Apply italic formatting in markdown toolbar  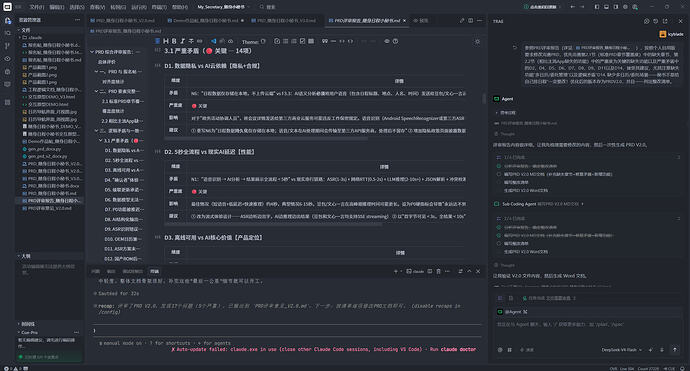pyautogui.click(x=182, y=41)
